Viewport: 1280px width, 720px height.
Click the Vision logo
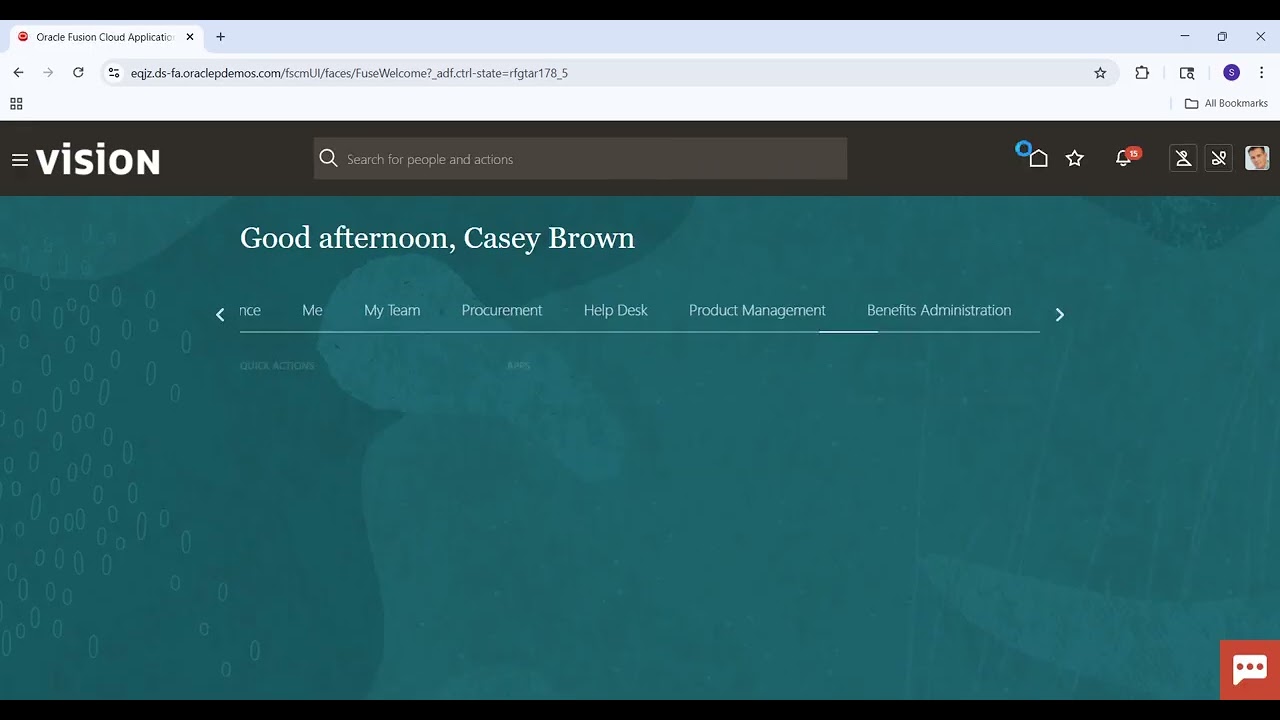pos(98,160)
